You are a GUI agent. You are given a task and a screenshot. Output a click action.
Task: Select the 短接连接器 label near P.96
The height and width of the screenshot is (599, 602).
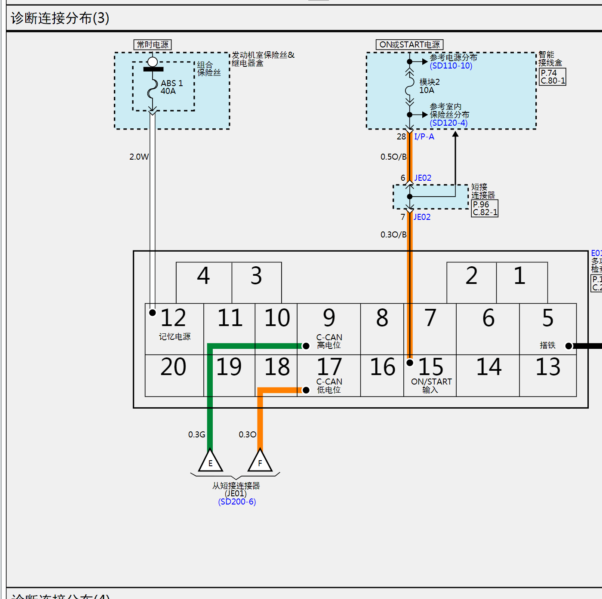click(483, 191)
